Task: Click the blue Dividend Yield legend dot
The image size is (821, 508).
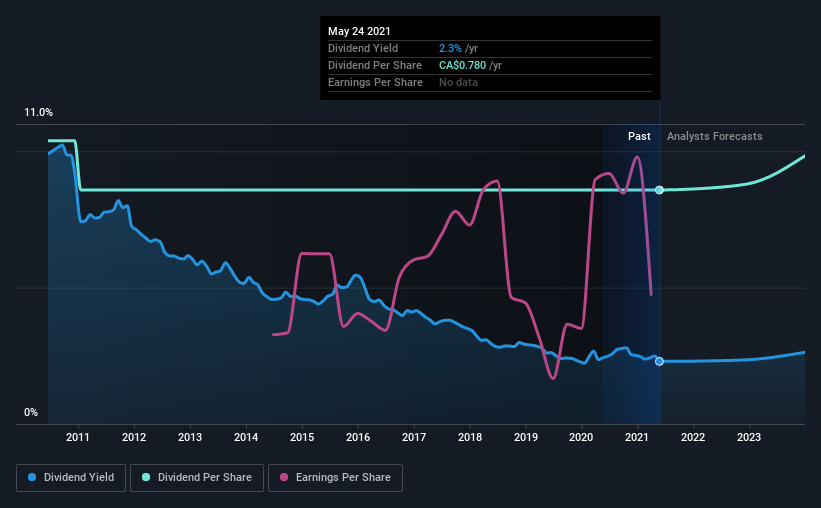Action: [32, 477]
